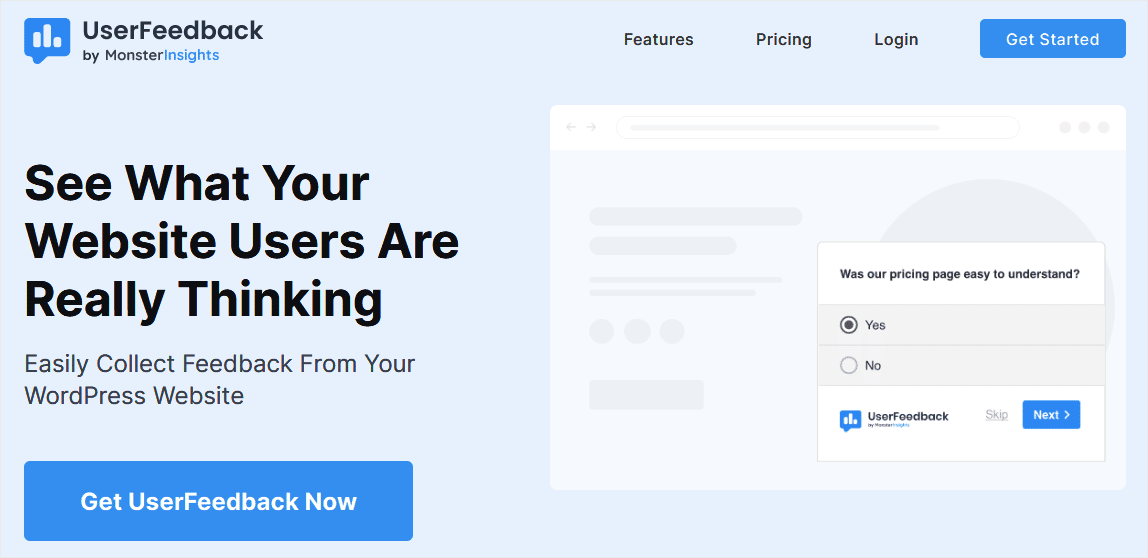Click the back arrow in mockup browser
The image size is (1148, 558).
pos(571,127)
